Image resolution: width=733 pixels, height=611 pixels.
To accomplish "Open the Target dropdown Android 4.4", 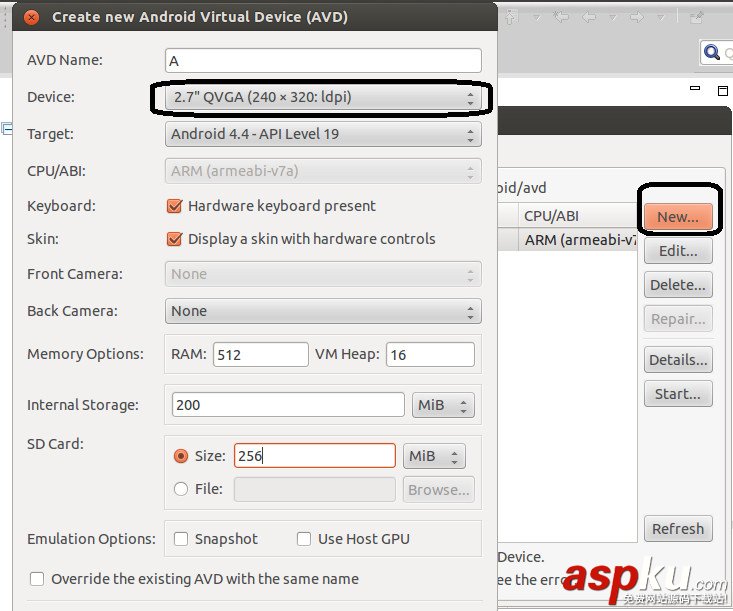I will click(323, 134).
